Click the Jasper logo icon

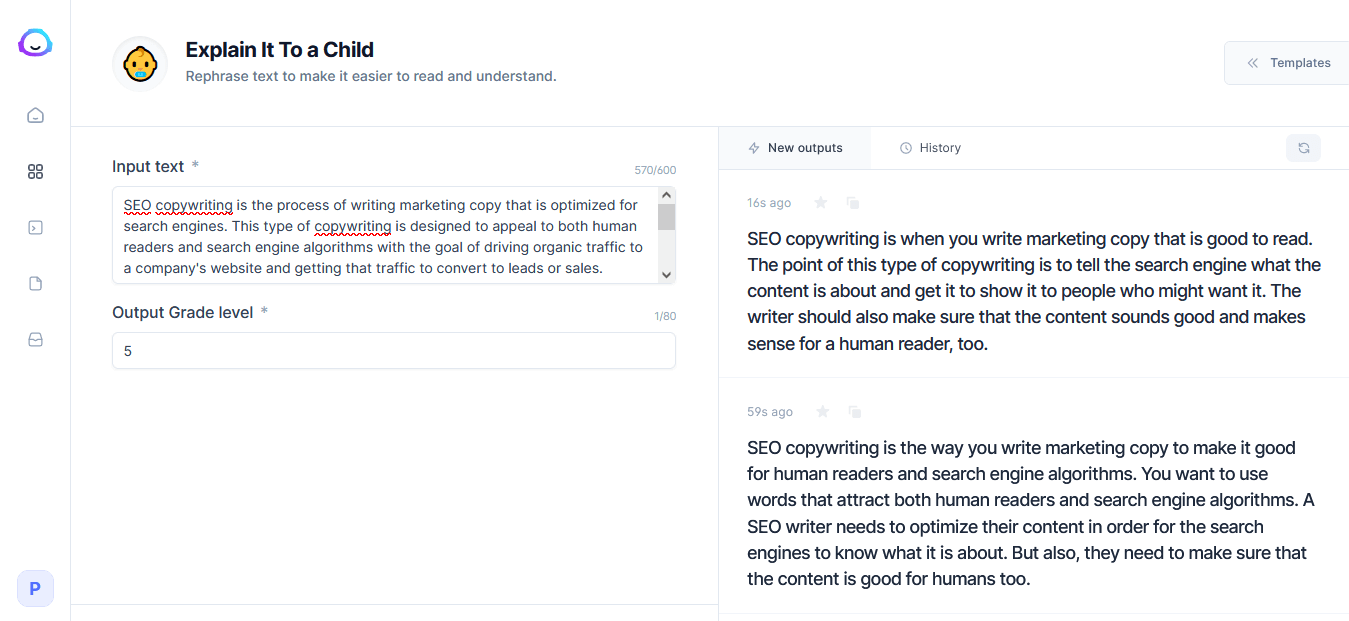[x=35, y=43]
